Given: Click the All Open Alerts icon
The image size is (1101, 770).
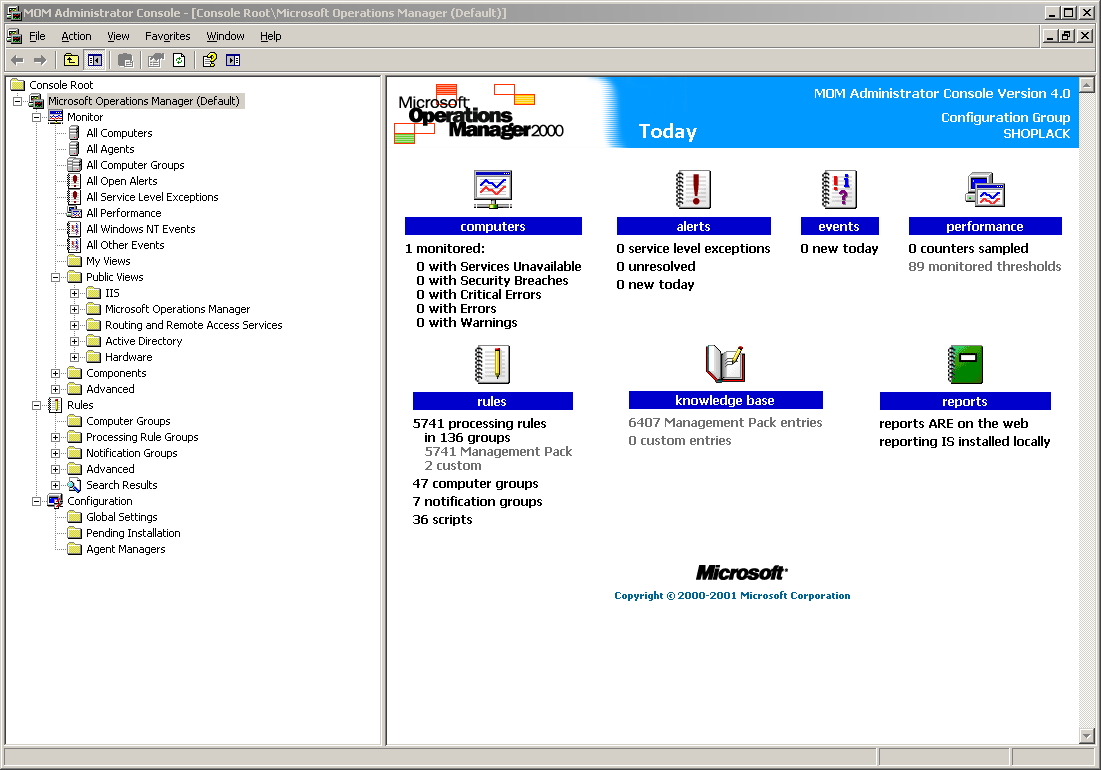Looking at the screenshot, I should [x=74, y=181].
